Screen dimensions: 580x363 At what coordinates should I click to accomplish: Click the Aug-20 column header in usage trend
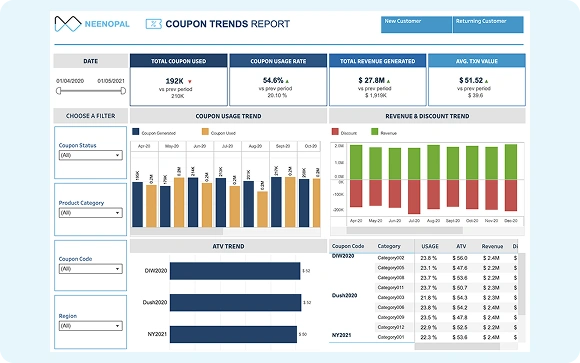point(255,146)
